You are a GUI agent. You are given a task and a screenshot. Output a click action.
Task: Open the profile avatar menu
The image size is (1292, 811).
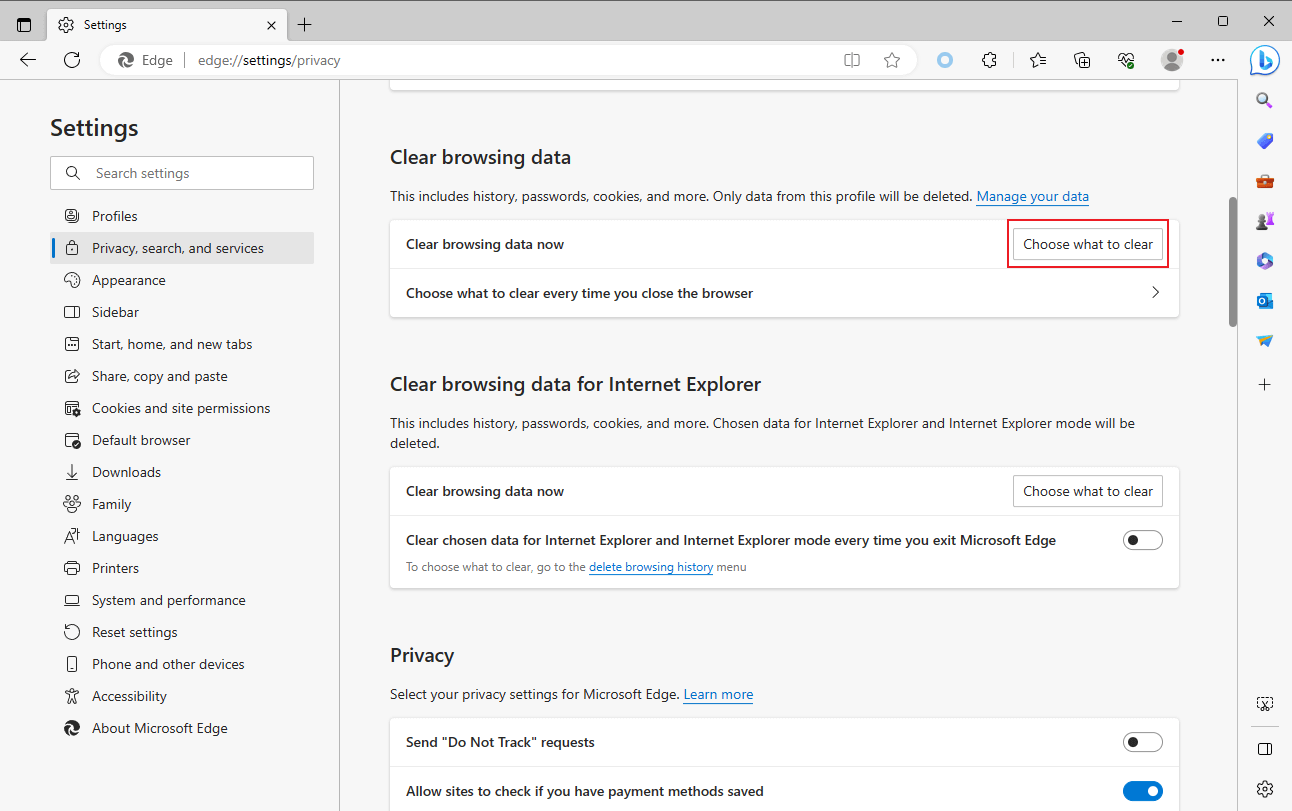click(1172, 60)
